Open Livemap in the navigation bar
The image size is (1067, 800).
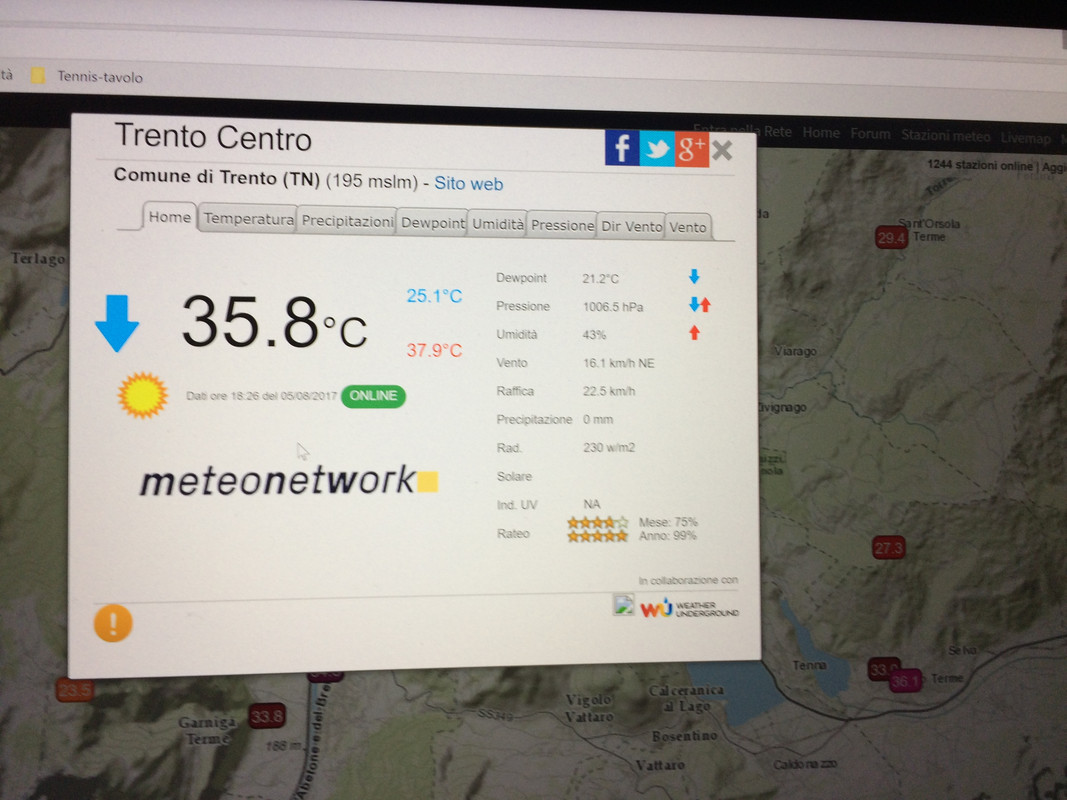point(1025,138)
